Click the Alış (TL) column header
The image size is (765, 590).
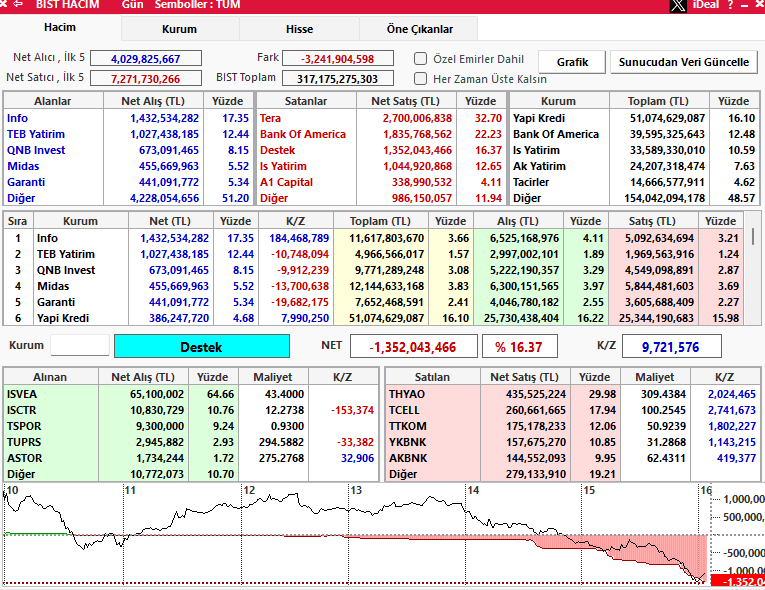518,221
